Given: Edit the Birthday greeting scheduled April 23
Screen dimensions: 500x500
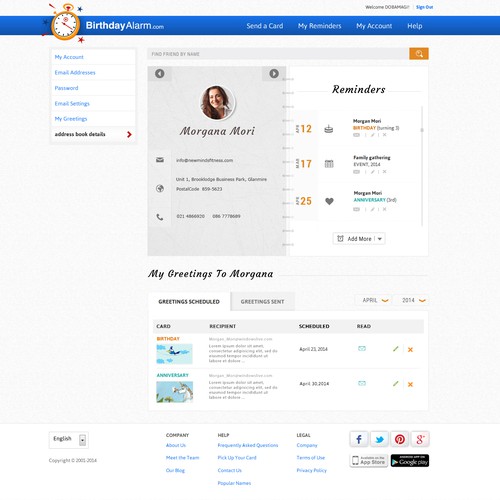Looking at the screenshot, I should tap(396, 349).
